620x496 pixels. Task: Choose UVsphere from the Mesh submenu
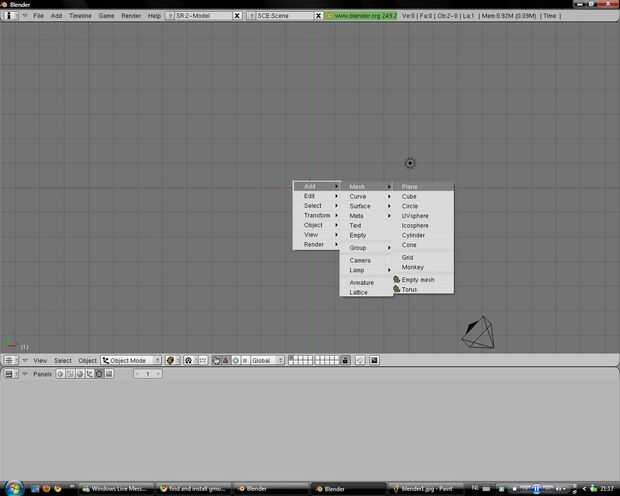pos(424,216)
